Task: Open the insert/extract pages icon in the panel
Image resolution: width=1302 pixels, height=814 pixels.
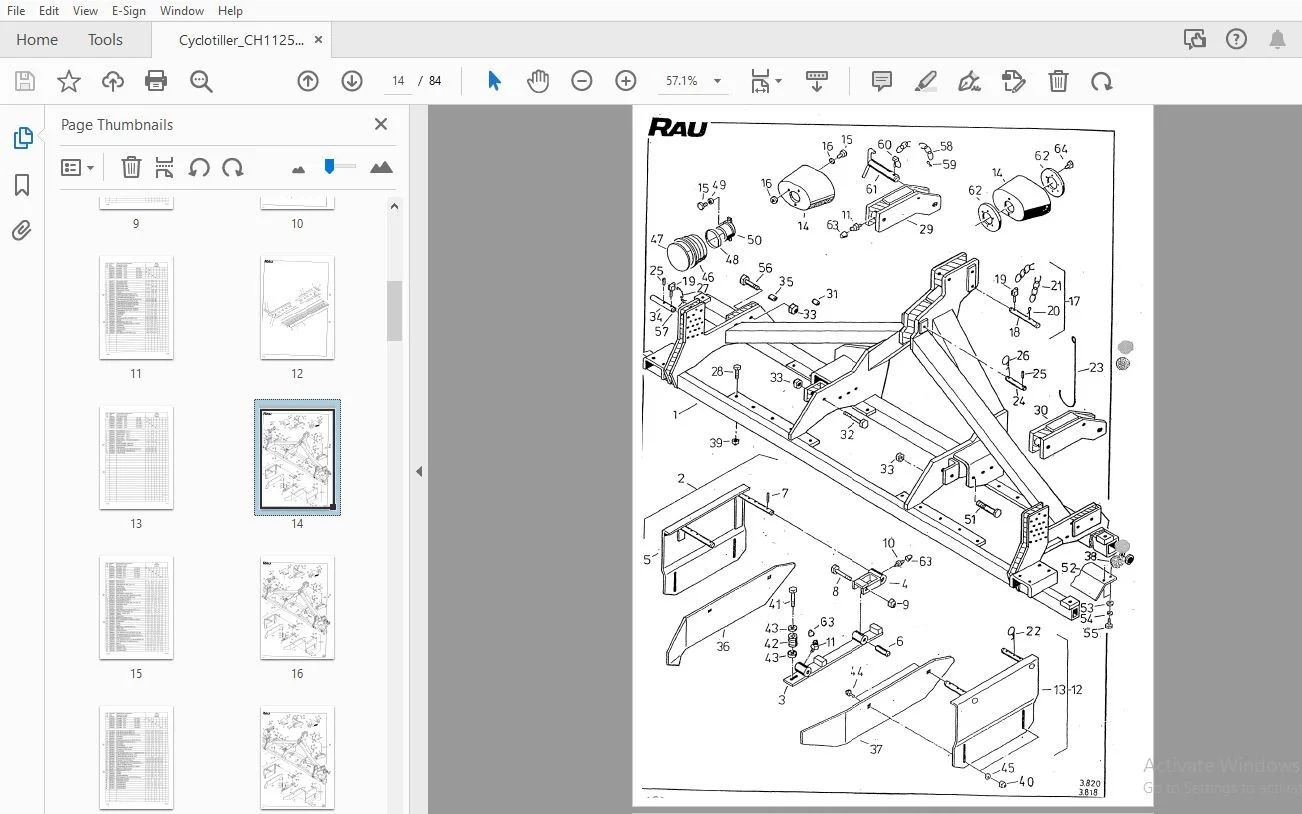Action: (x=165, y=167)
